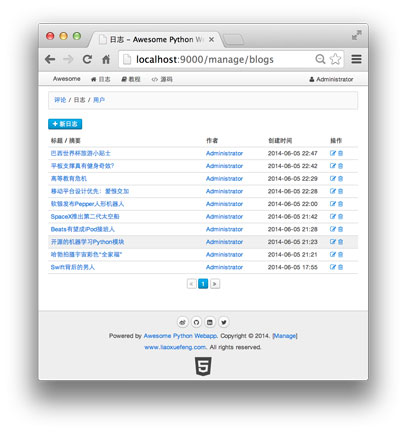
Task: Click the zoom magnifier in address bar
Action: [x=320, y=59]
